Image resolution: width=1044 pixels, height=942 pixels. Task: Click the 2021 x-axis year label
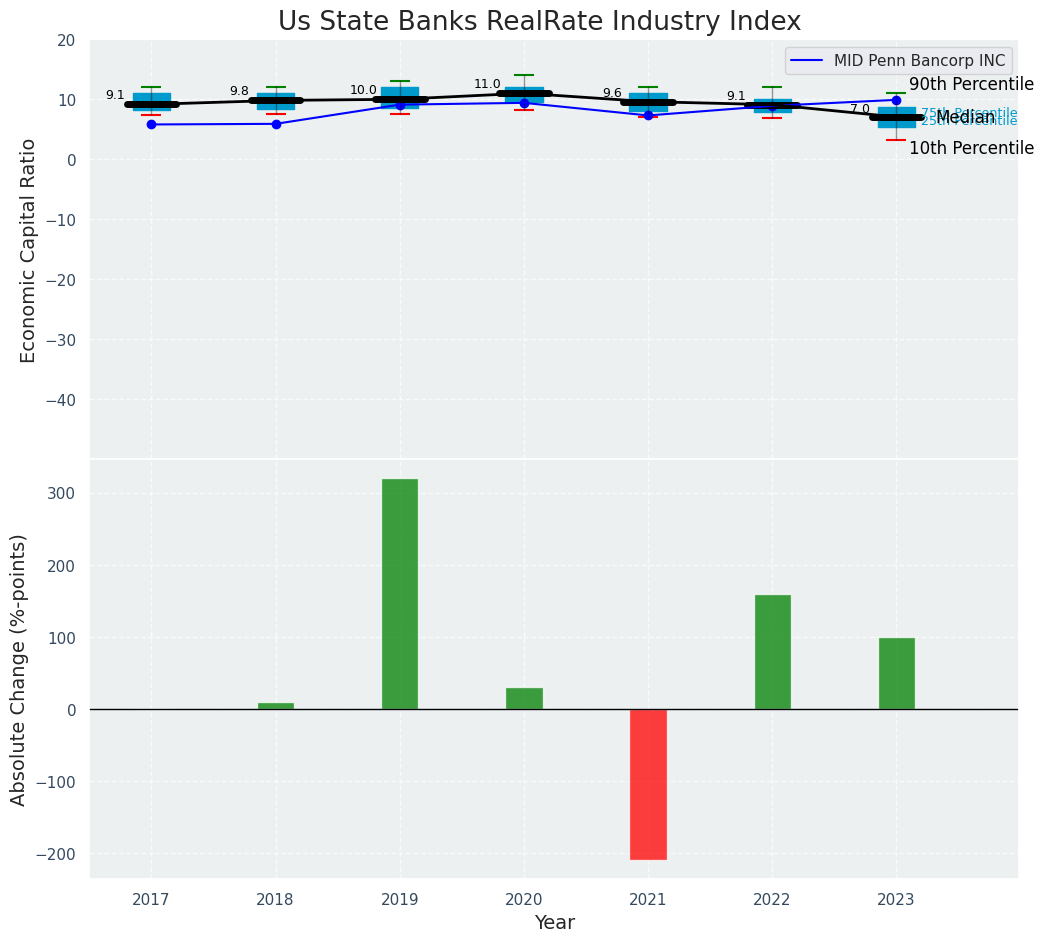648,900
